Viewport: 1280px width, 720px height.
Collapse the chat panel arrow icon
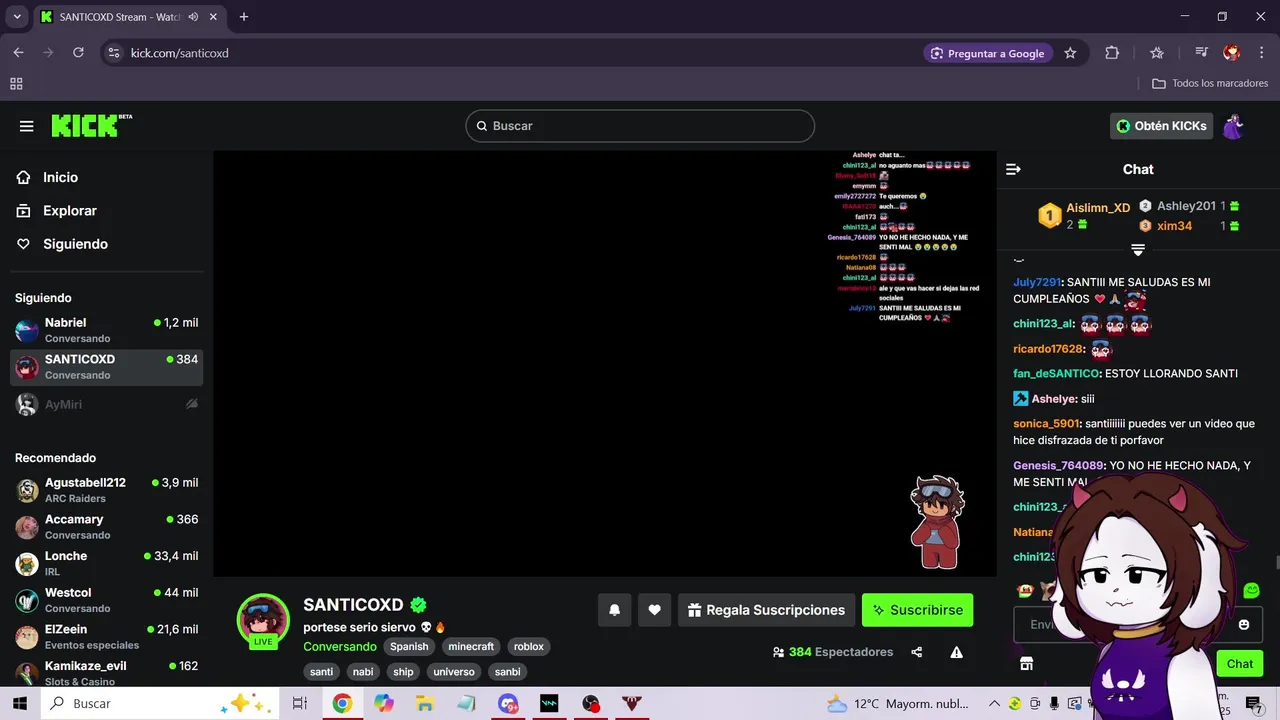tap(1013, 169)
